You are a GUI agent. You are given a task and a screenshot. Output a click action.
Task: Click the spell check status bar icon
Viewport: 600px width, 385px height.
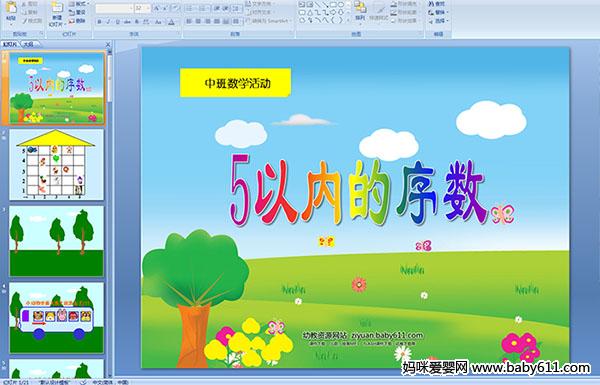point(84,382)
